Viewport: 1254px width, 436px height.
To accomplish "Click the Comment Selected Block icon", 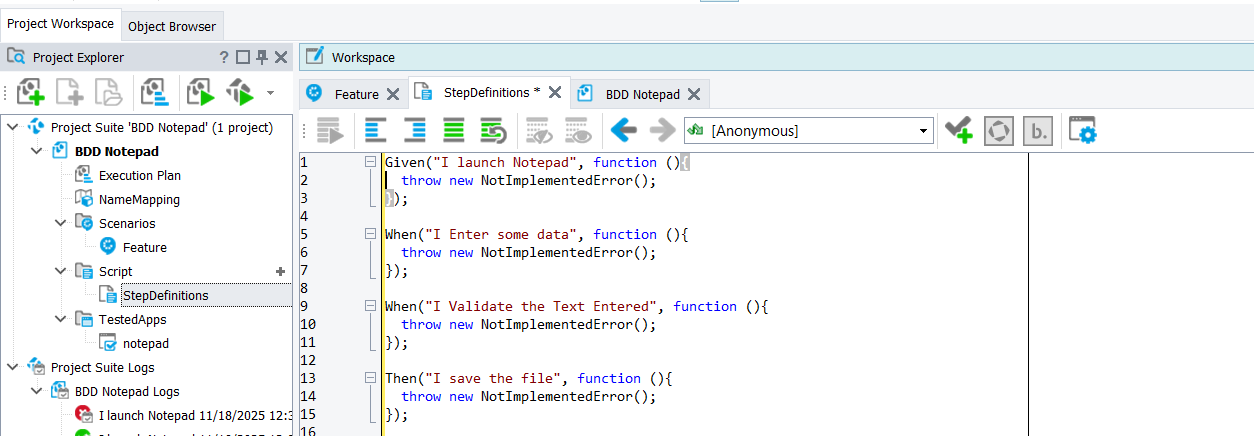I will (453, 130).
